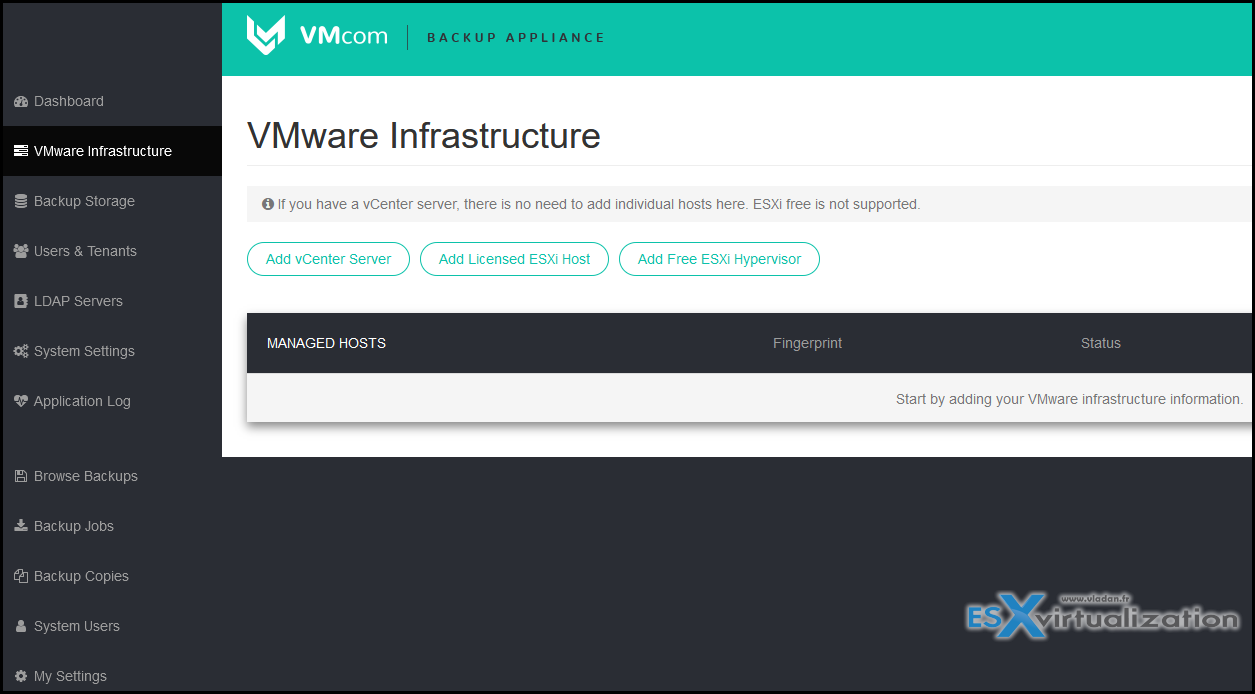Click the Backup Storage database icon

[21, 202]
